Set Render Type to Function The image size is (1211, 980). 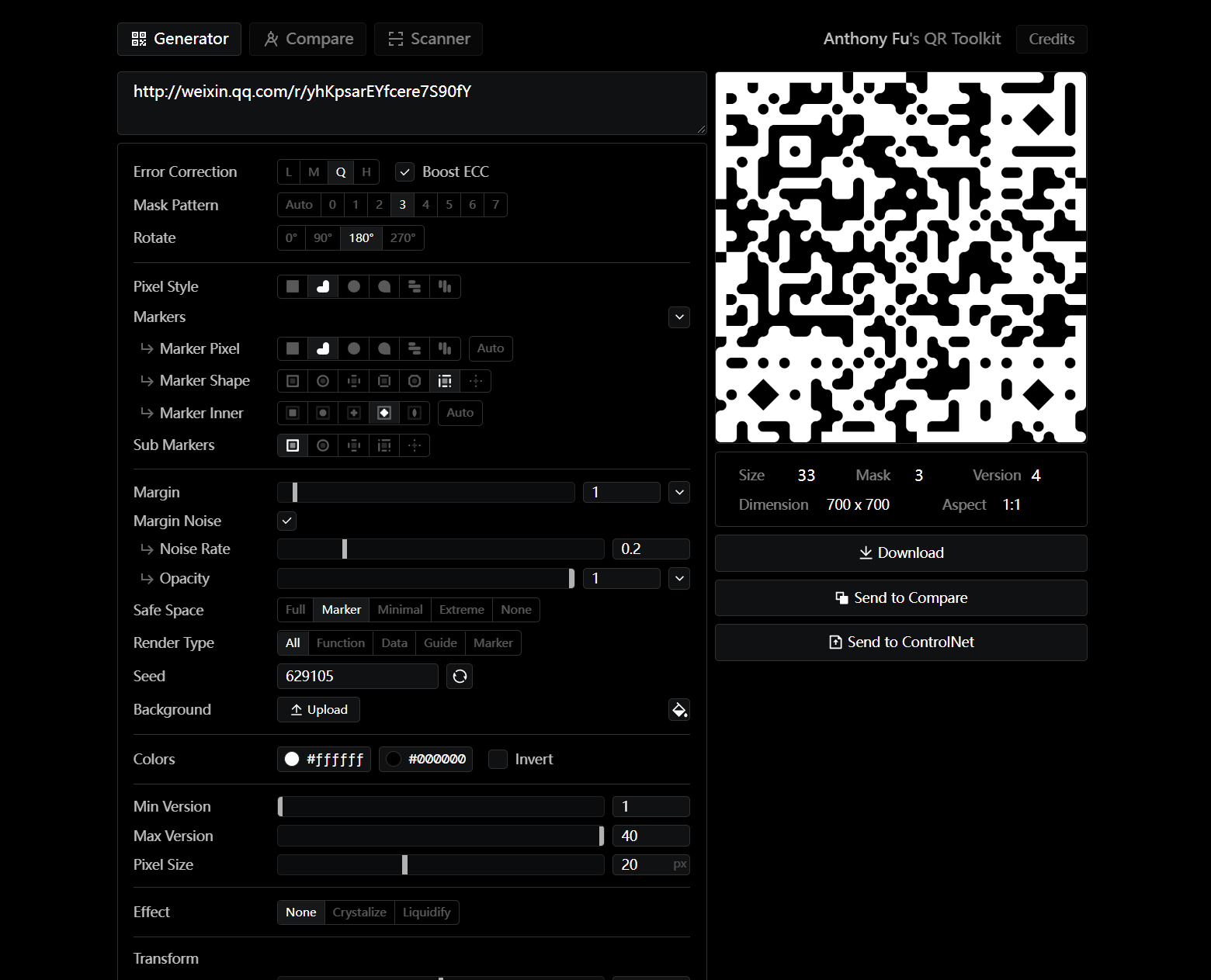[341, 643]
